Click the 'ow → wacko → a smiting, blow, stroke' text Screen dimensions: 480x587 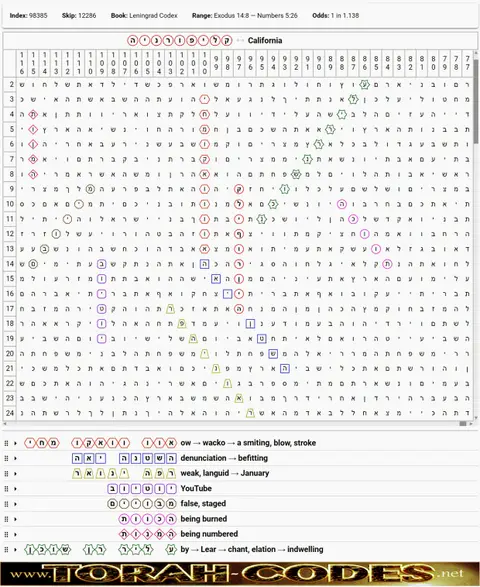coord(248,443)
